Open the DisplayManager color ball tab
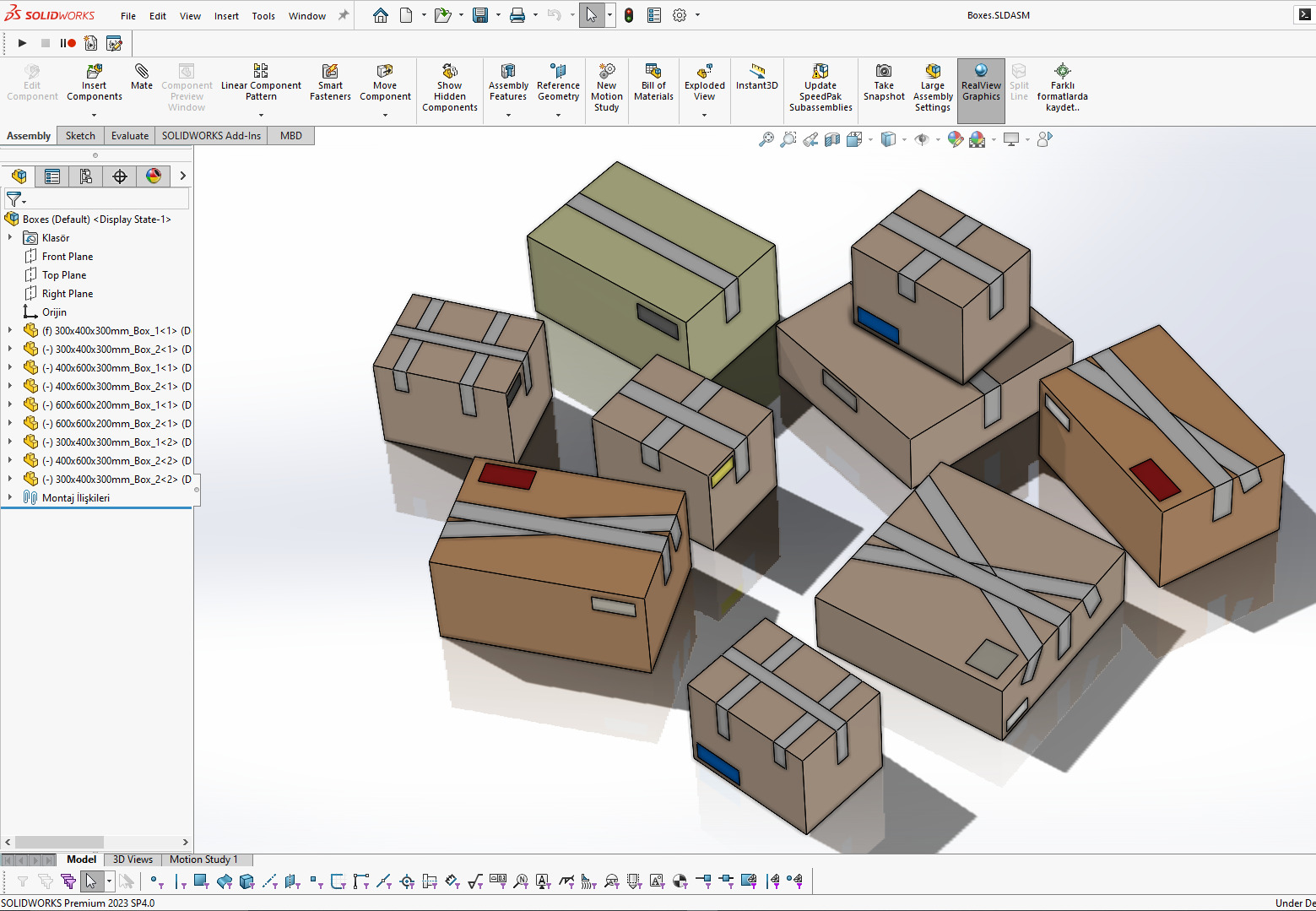 pos(154,176)
